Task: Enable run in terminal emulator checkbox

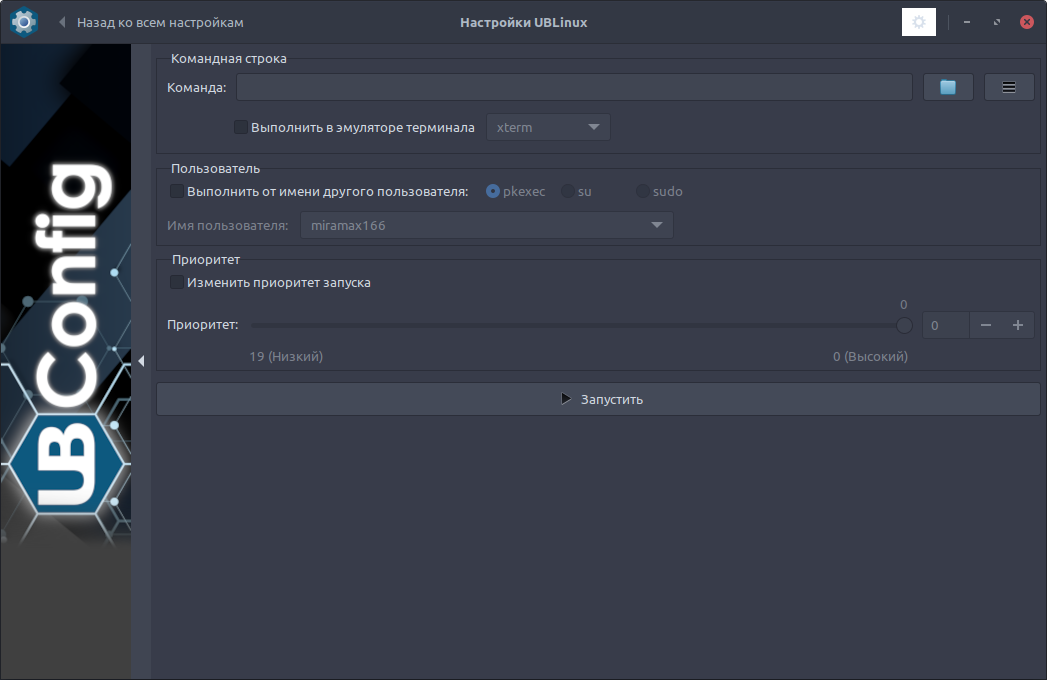Action: 241,127
